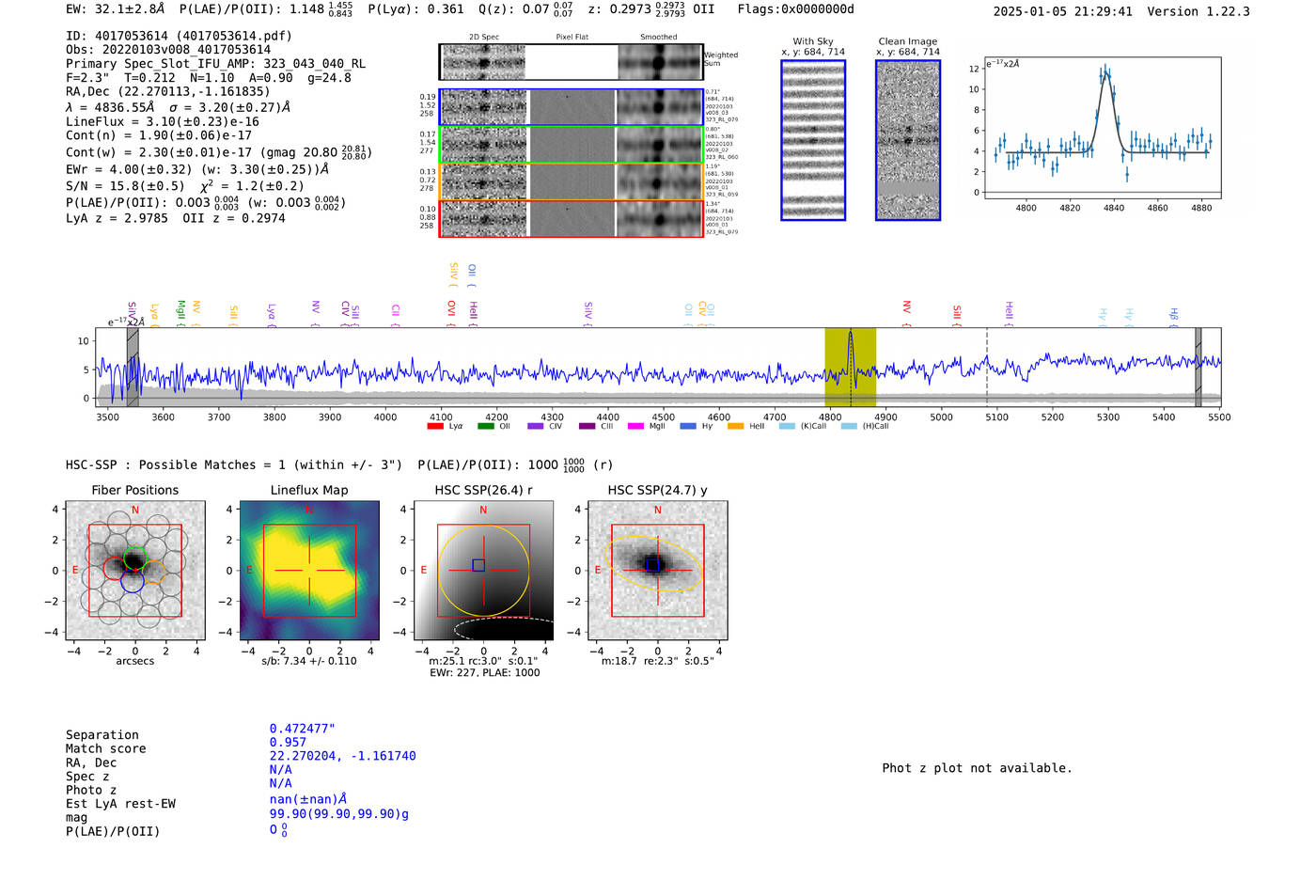Click the 'EWr: 227, PLAE: 1000' caption
The height and width of the screenshot is (896, 1316).
coord(484,673)
